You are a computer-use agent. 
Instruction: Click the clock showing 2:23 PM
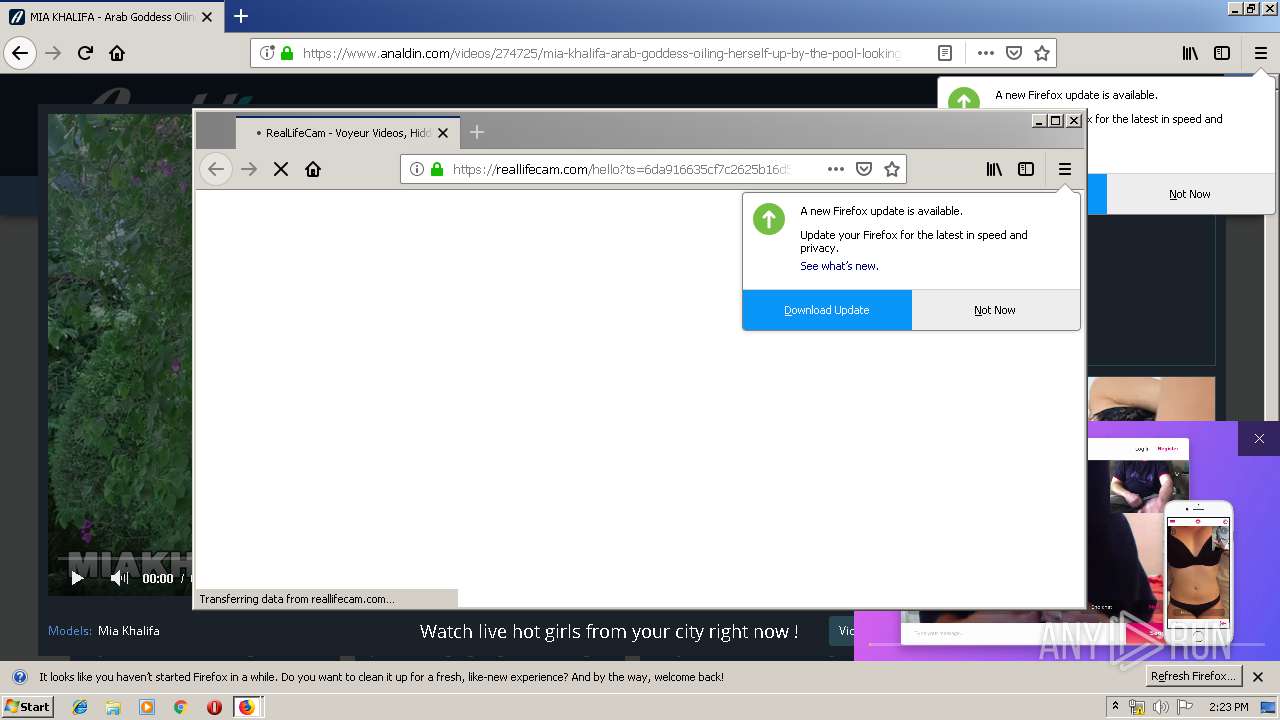click(x=1229, y=707)
